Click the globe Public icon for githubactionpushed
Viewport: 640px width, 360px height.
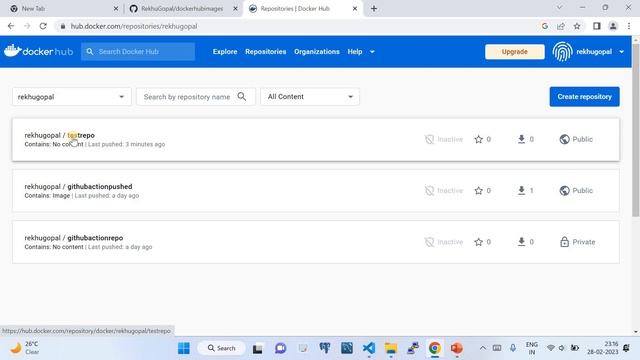point(564,191)
